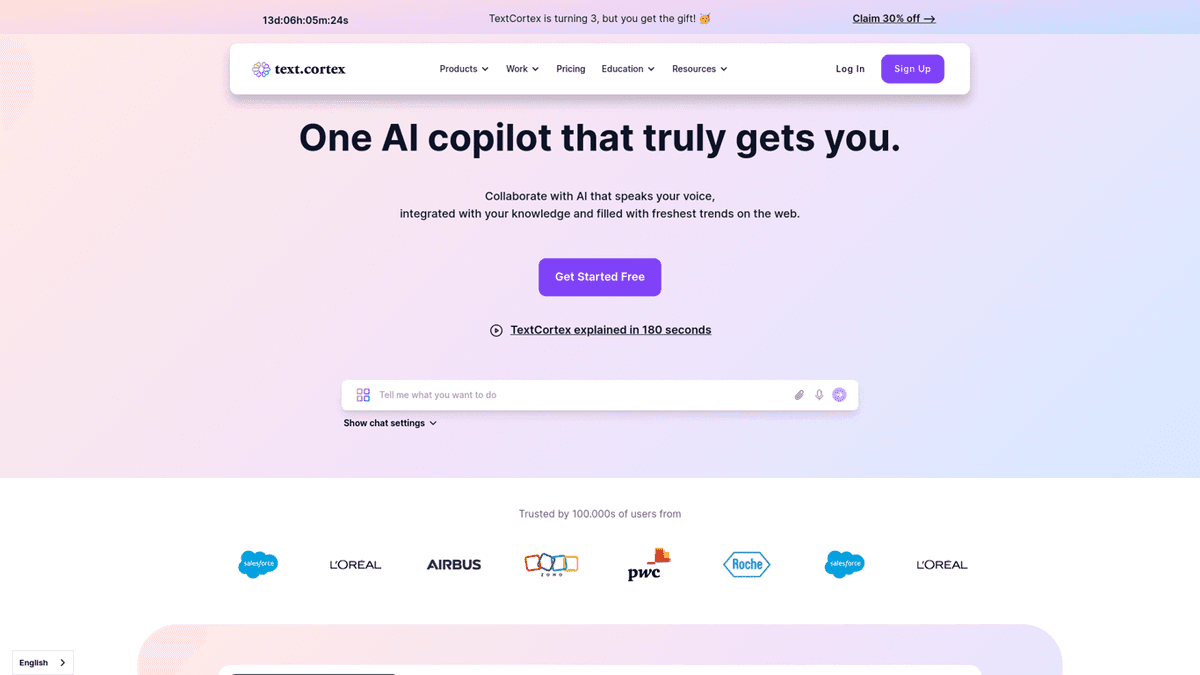Open the Resources dropdown menu
This screenshot has height=675, width=1200.
click(x=700, y=69)
